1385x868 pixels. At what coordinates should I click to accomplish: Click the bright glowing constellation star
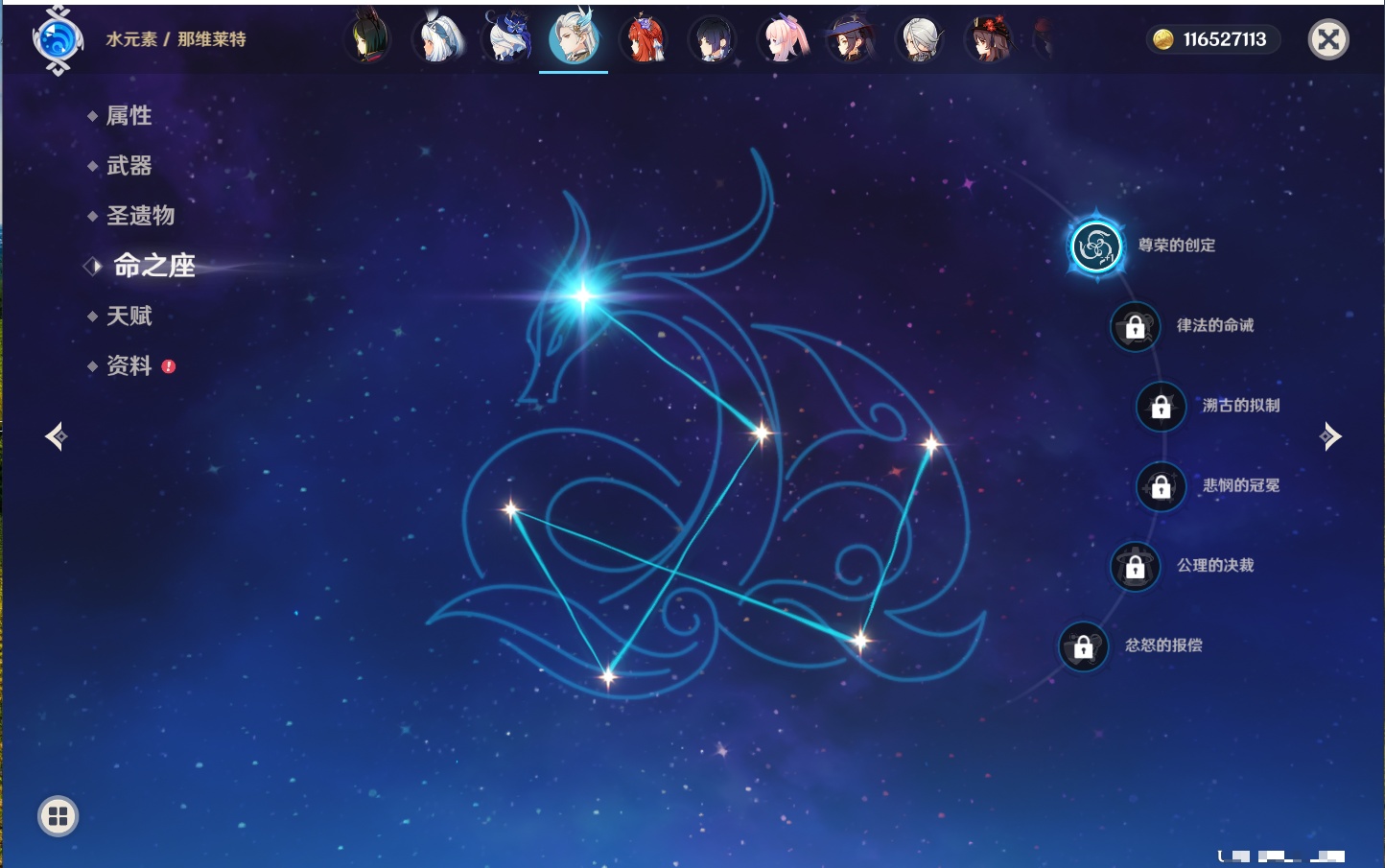[x=582, y=294]
